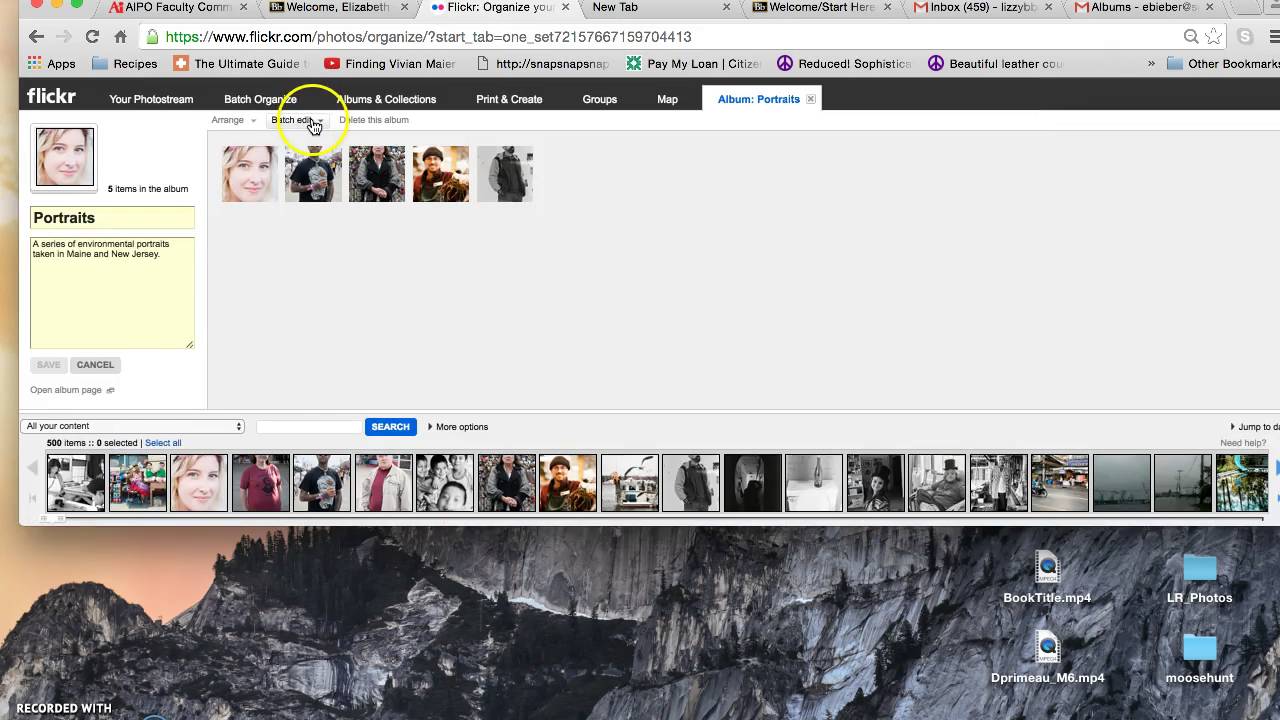Image resolution: width=1280 pixels, height=720 pixels.
Task: Open All your content selector
Action: click(x=133, y=426)
